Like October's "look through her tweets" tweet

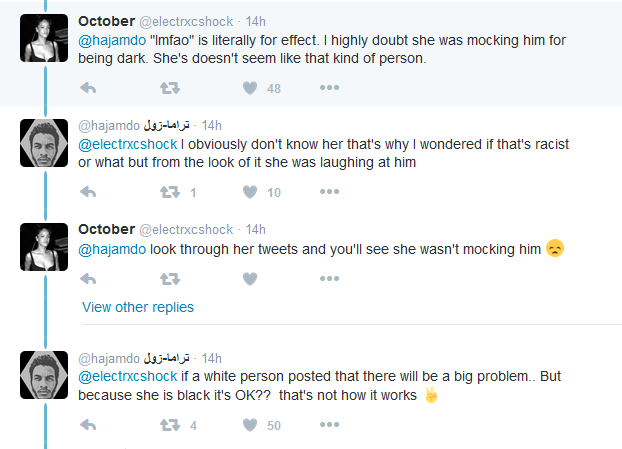(251, 278)
